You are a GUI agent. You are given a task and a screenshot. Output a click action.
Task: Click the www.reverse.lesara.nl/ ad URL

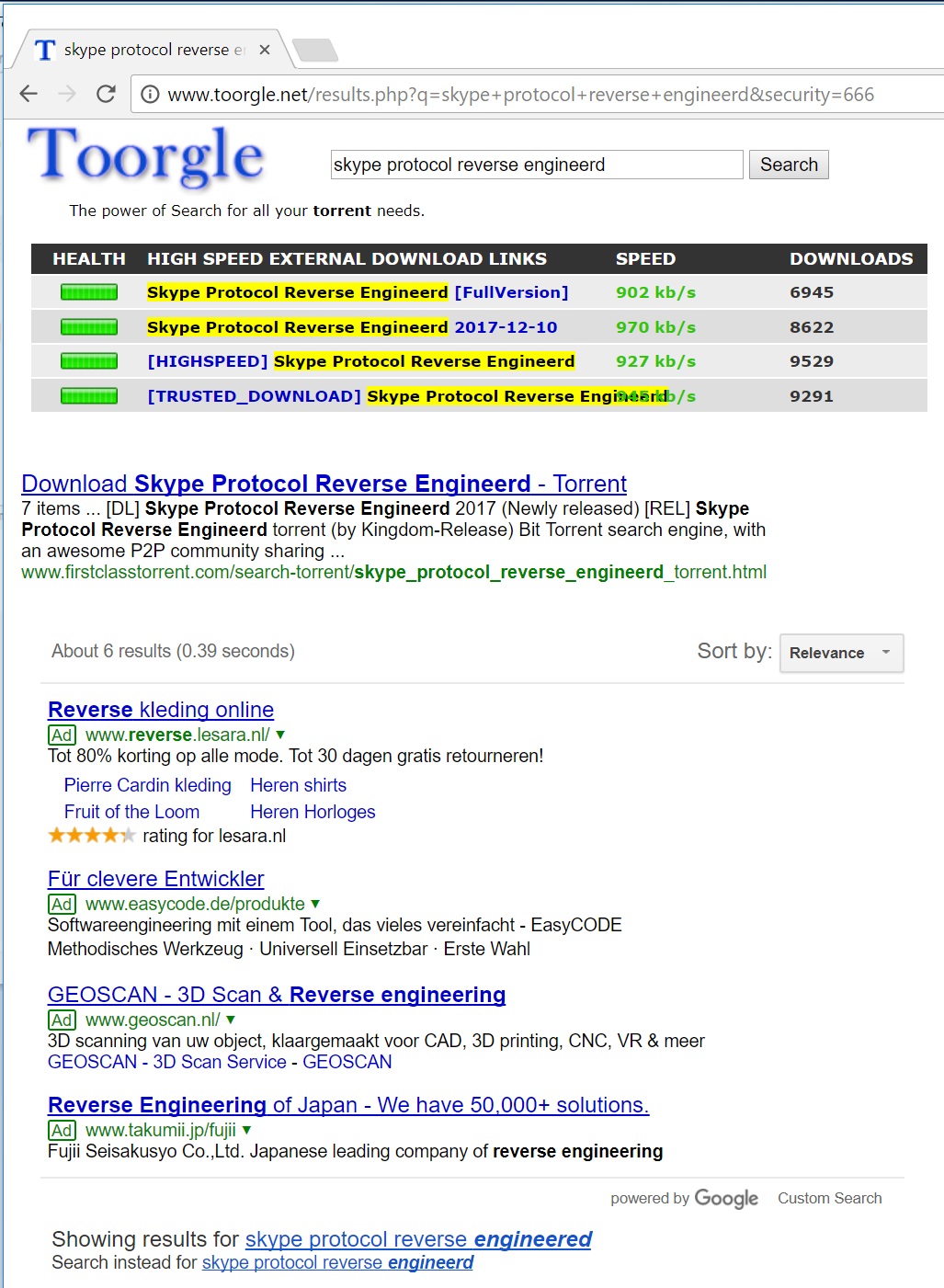177,735
